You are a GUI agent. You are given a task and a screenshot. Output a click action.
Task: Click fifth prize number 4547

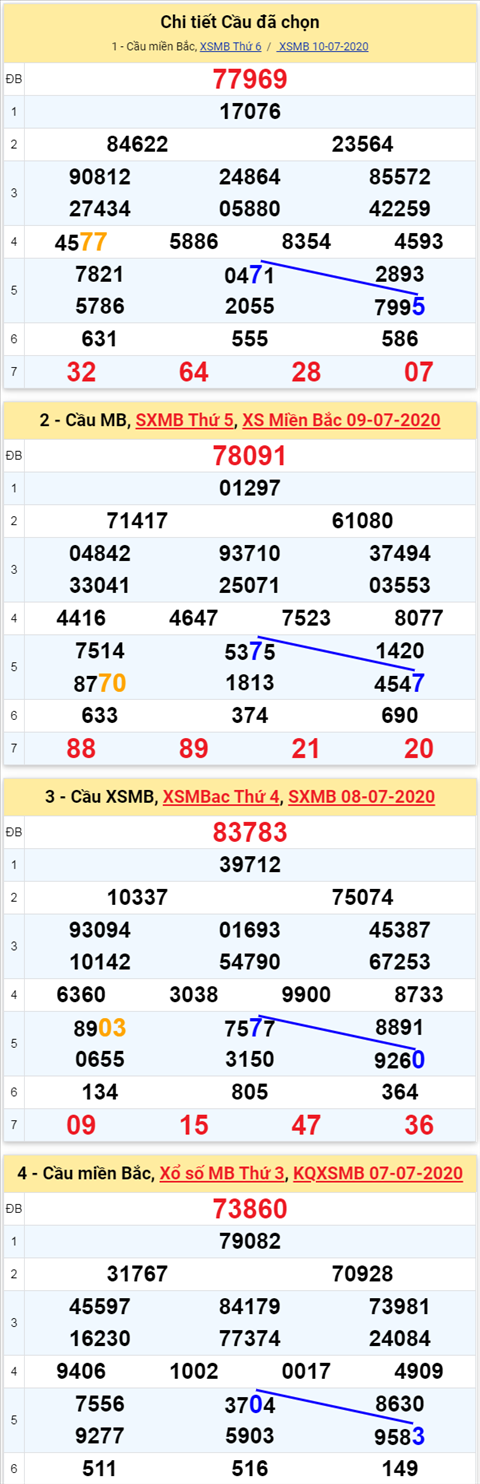coord(399,682)
